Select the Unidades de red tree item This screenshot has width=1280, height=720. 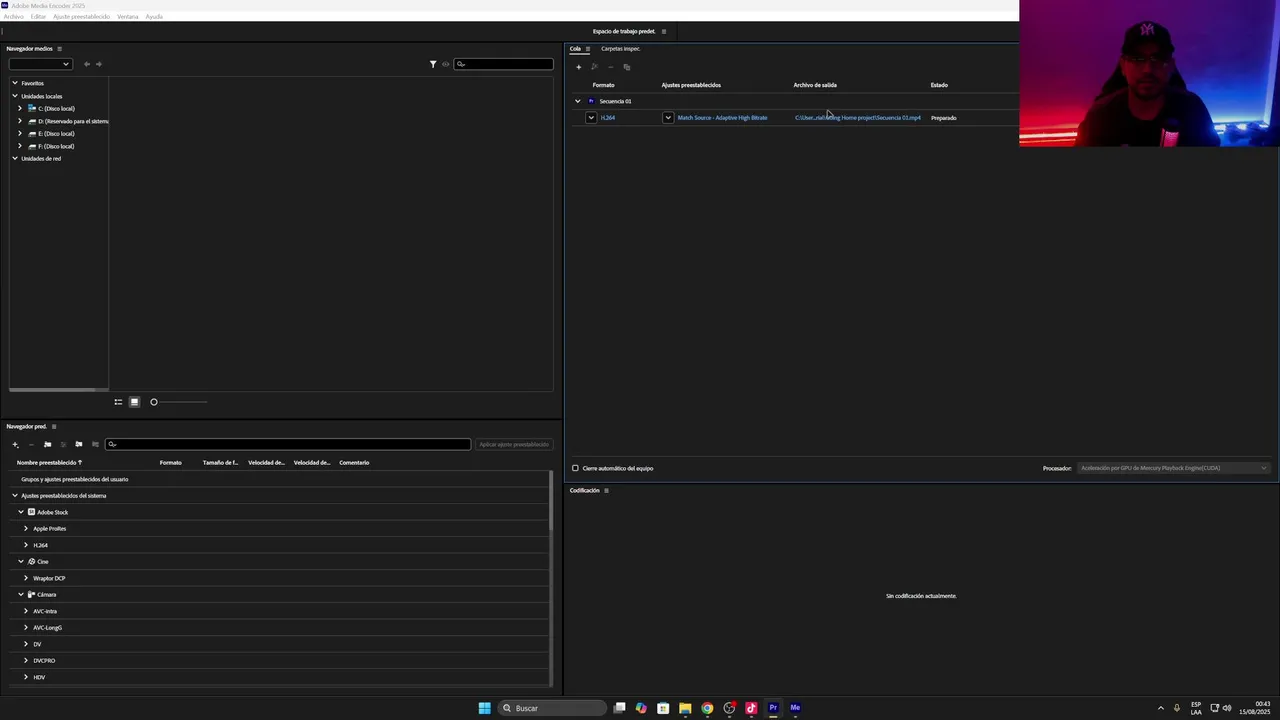click(x=41, y=158)
